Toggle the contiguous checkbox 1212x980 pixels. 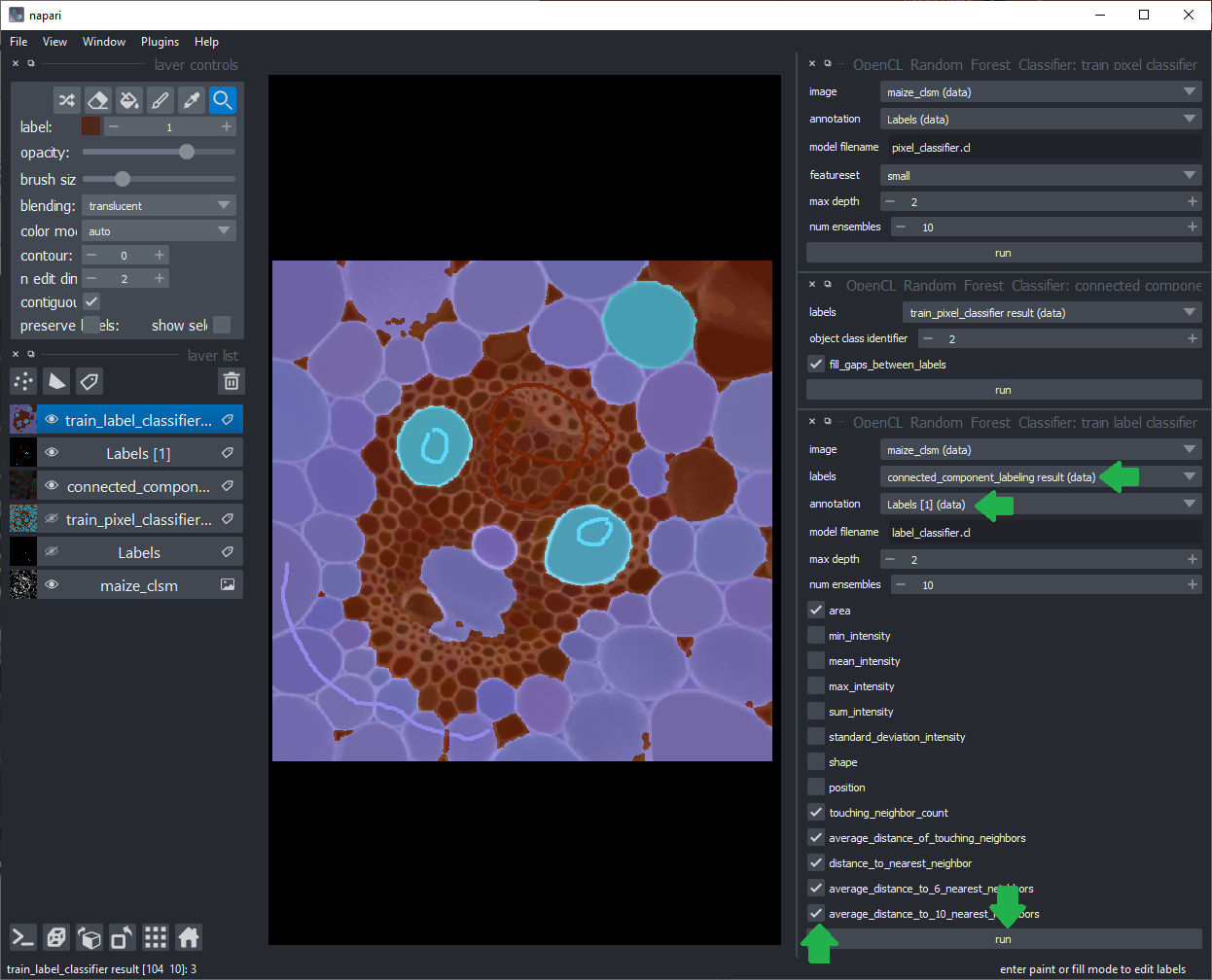[91, 302]
